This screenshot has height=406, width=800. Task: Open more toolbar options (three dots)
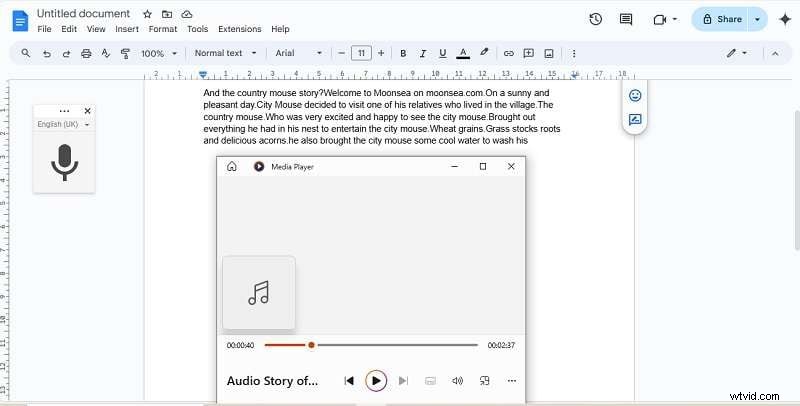point(574,53)
